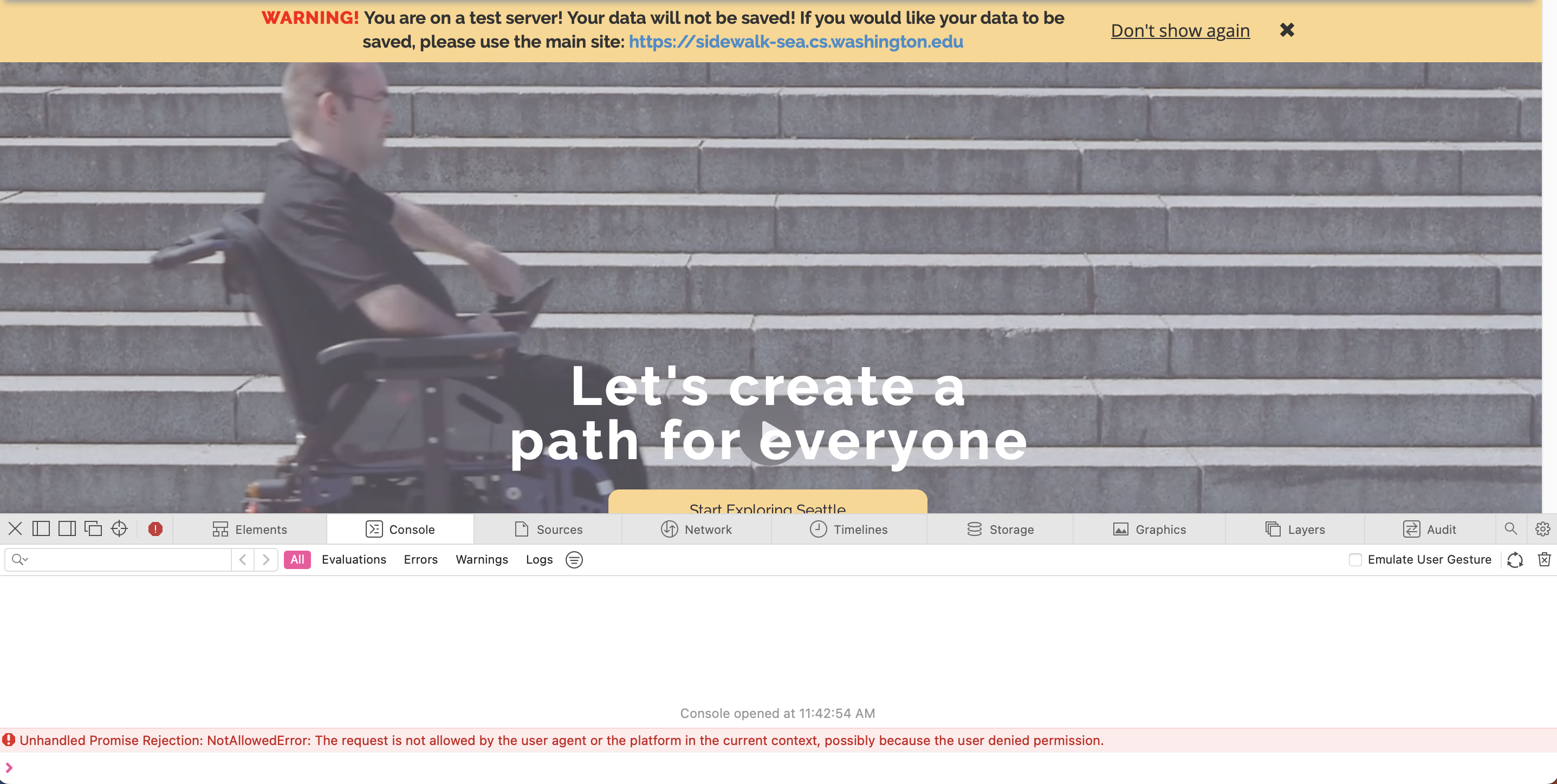This screenshot has height=784, width=1557.
Task: Clear console with trash icon
Action: pyautogui.click(x=1543, y=560)
